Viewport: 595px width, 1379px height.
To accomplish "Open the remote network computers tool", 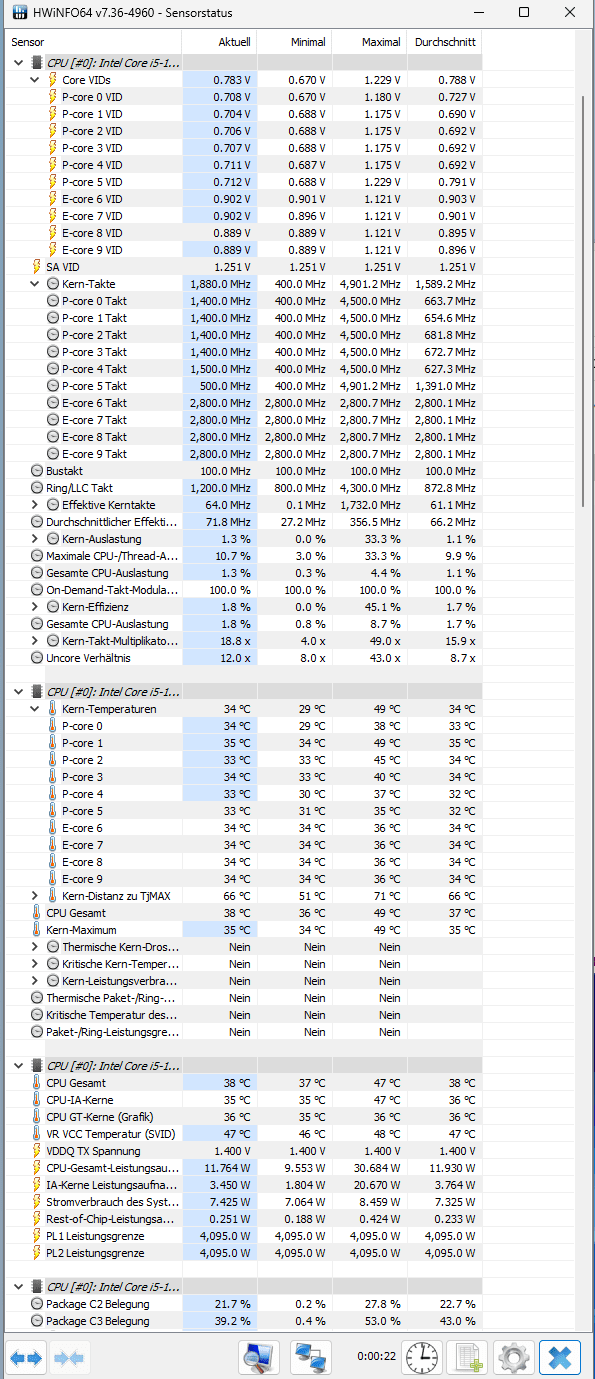I will pos(310,1357).
